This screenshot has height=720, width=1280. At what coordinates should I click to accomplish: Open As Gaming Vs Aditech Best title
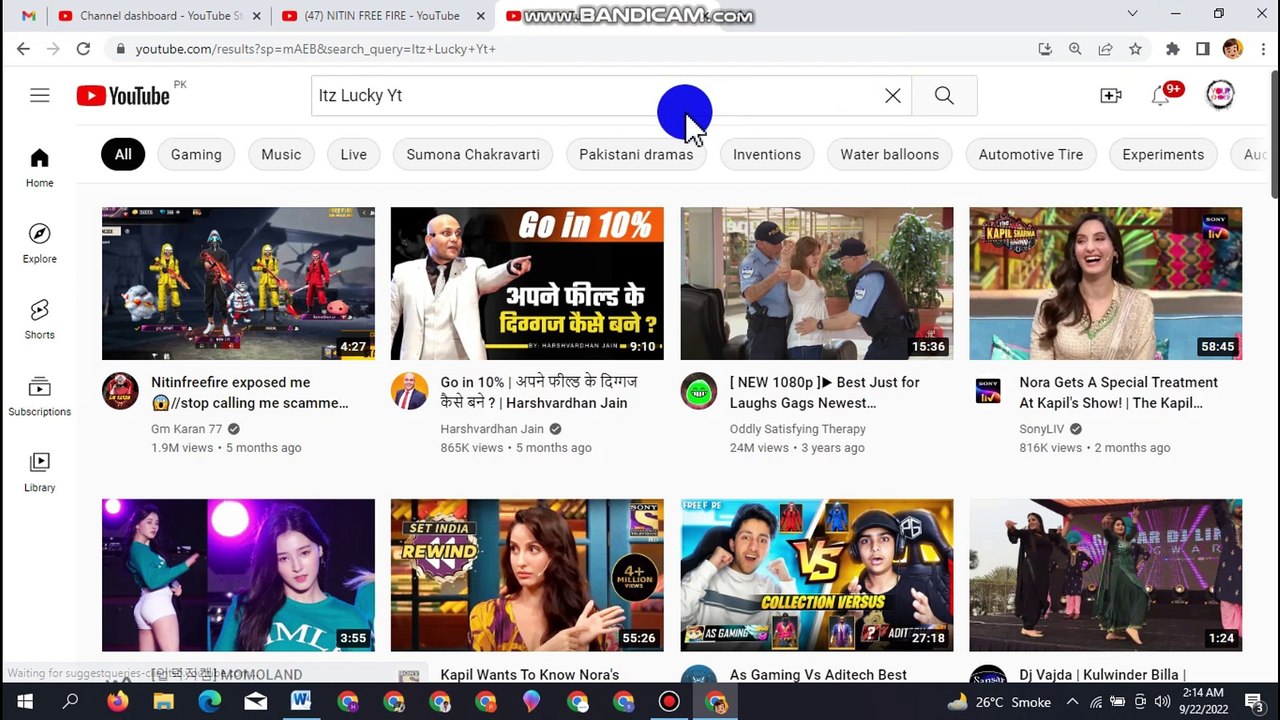(818, 675)
